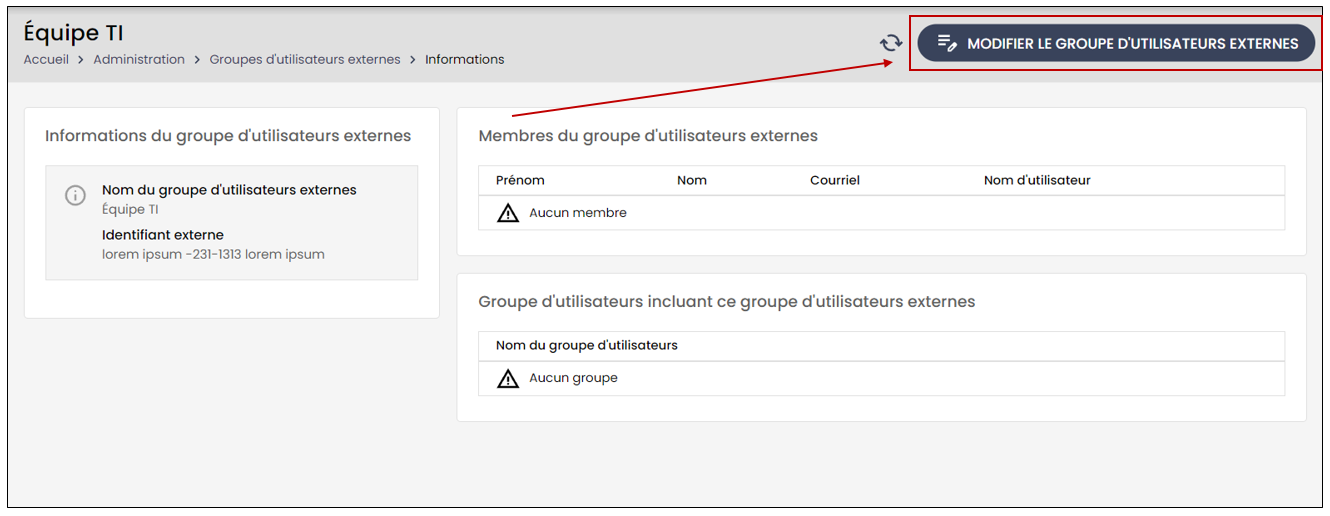Click the pencil icon inside the Modifier button

(x=947, y=43)
